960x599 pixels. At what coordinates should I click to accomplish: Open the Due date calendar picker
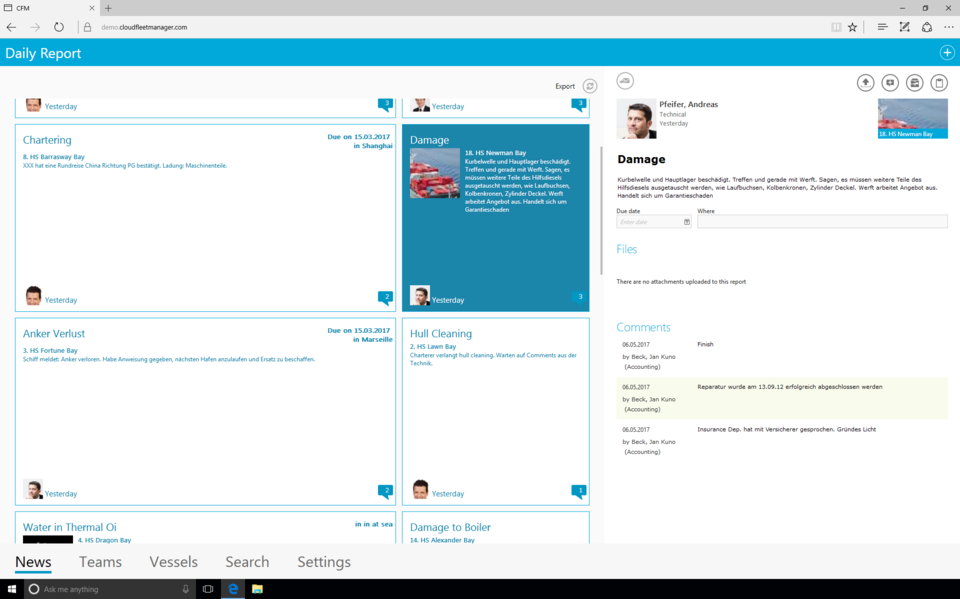point(687,222)
